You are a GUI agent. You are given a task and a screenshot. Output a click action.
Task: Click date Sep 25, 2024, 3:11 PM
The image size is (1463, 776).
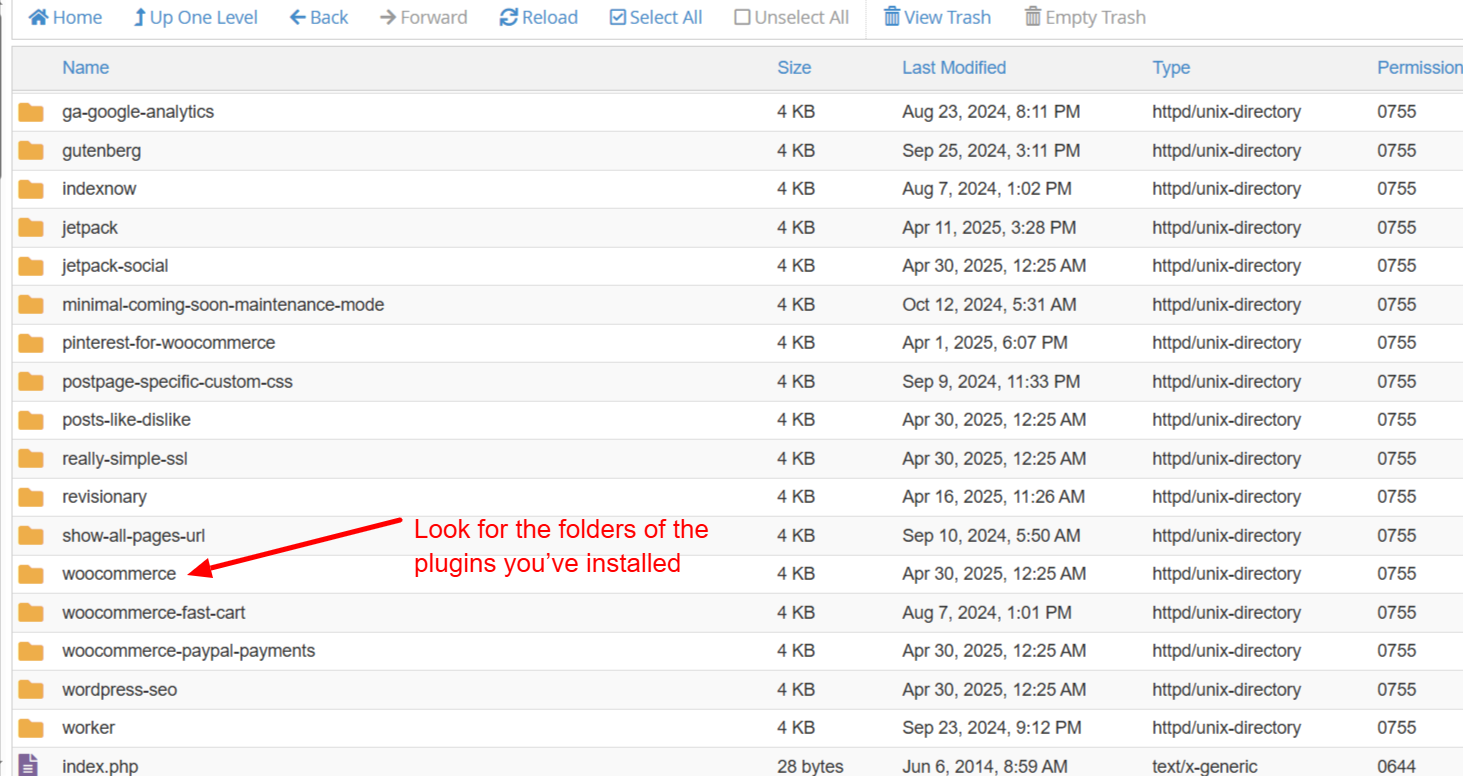[991, 150]
